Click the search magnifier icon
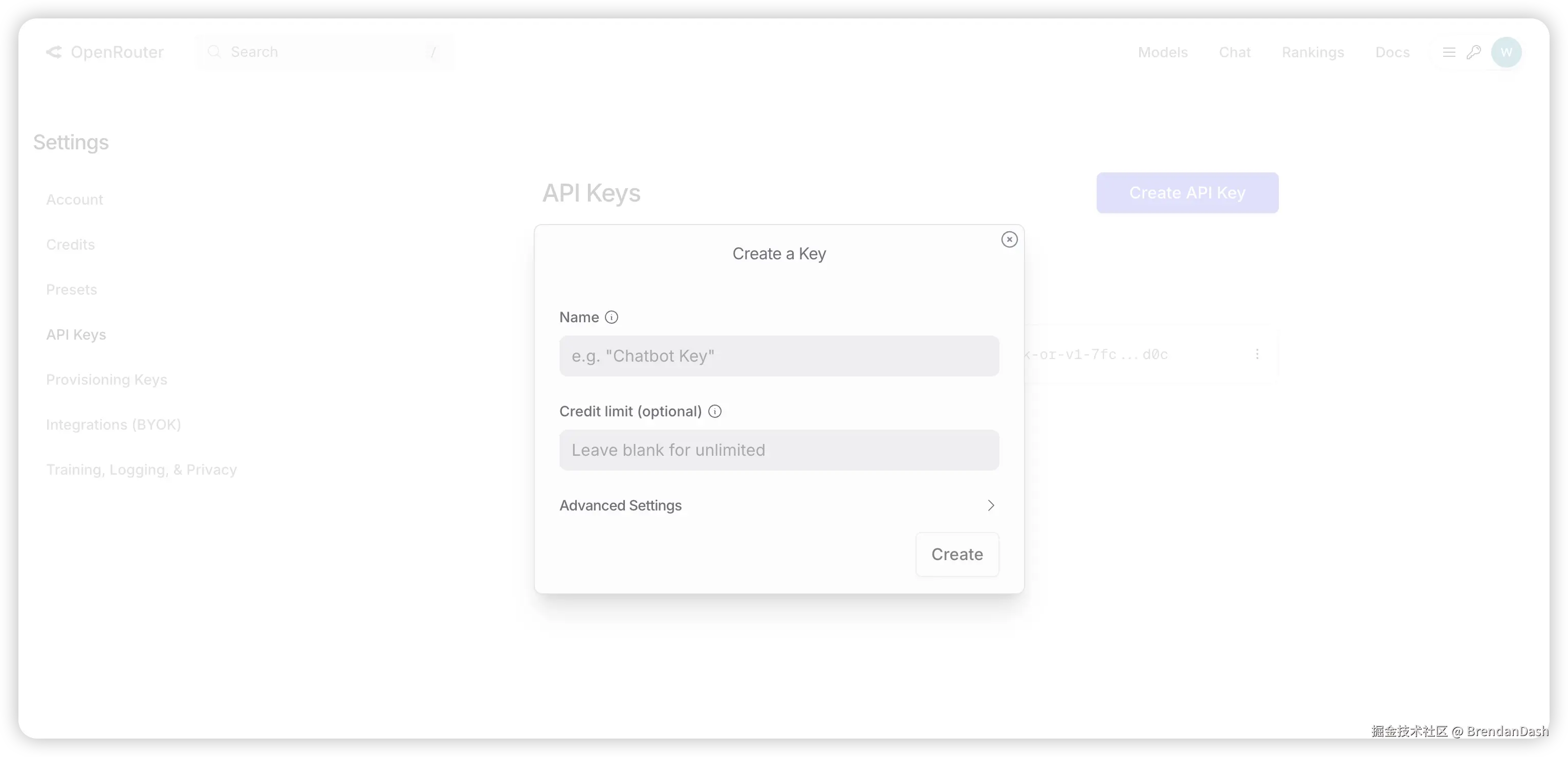The width and height of the screenshot is (1568, 757). click(213, 52)
